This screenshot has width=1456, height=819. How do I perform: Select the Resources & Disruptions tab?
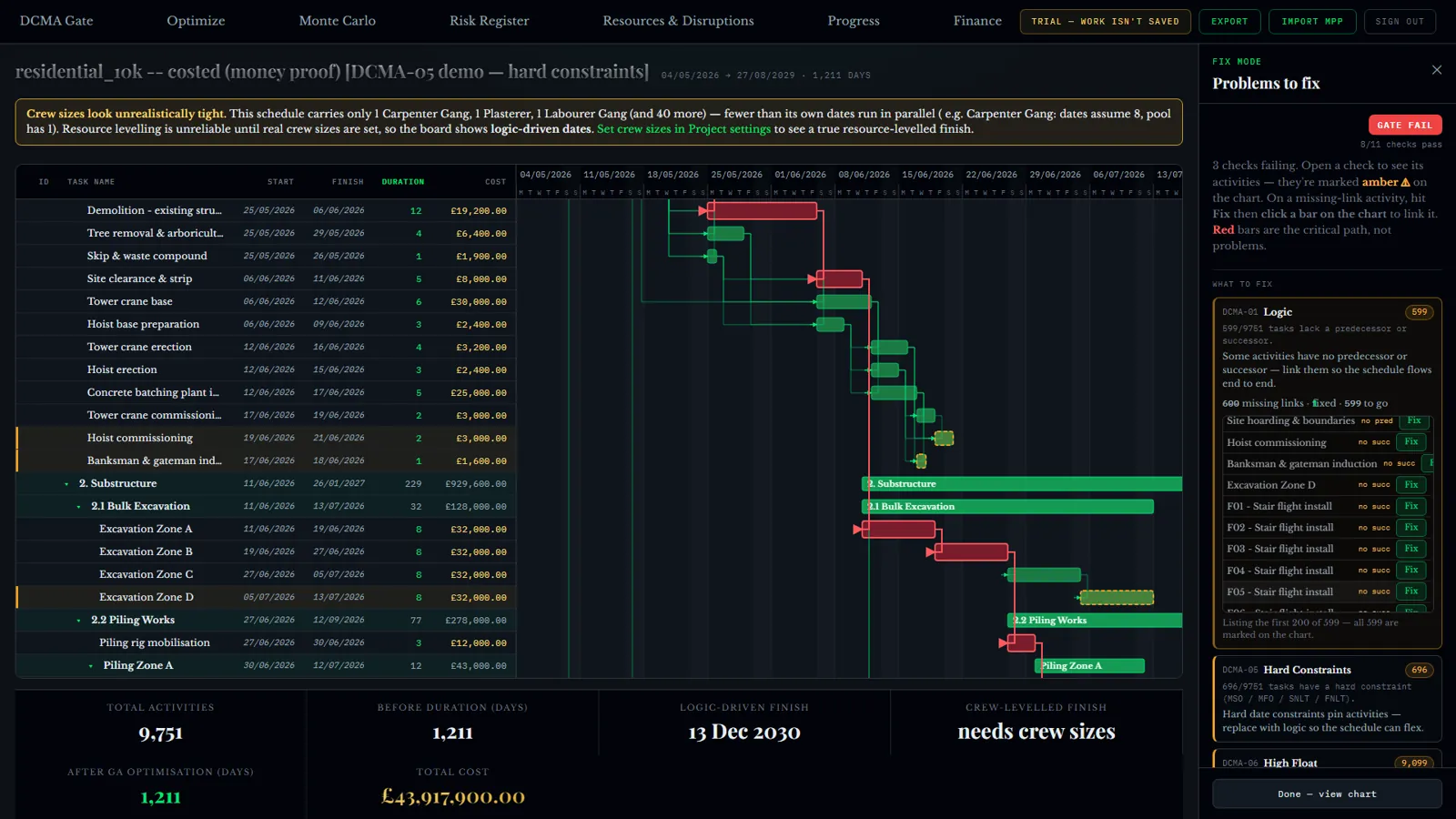(x=678, y=21)
